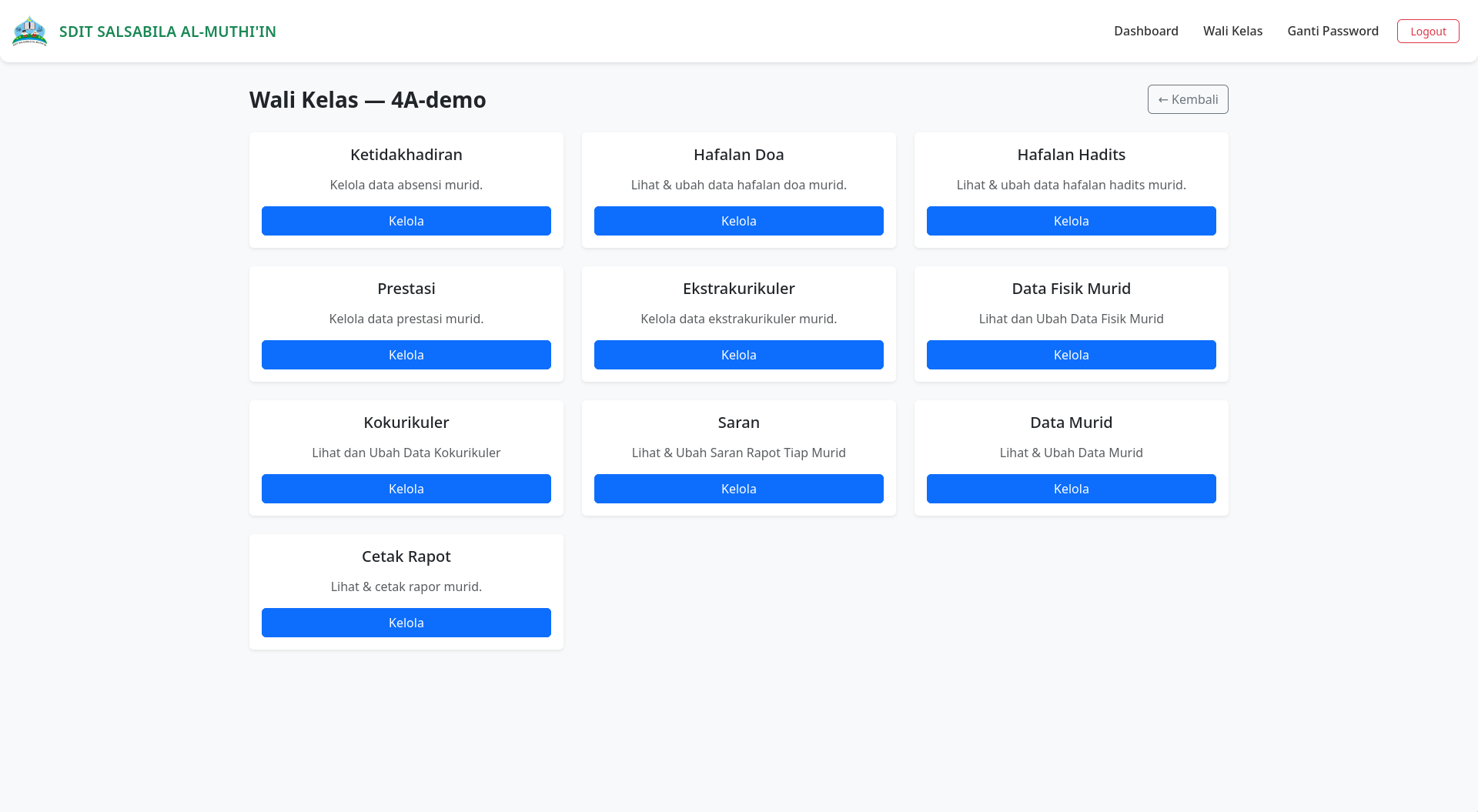
Task: Click the Wali Kelas — 4A-demo heading
Action: click(367, 100)
